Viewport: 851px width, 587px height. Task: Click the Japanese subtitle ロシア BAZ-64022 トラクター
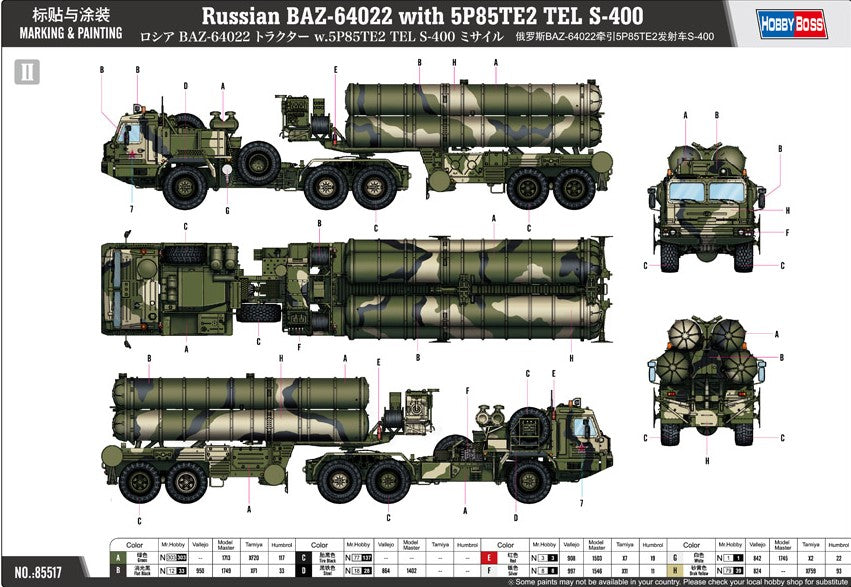point(321,37)
